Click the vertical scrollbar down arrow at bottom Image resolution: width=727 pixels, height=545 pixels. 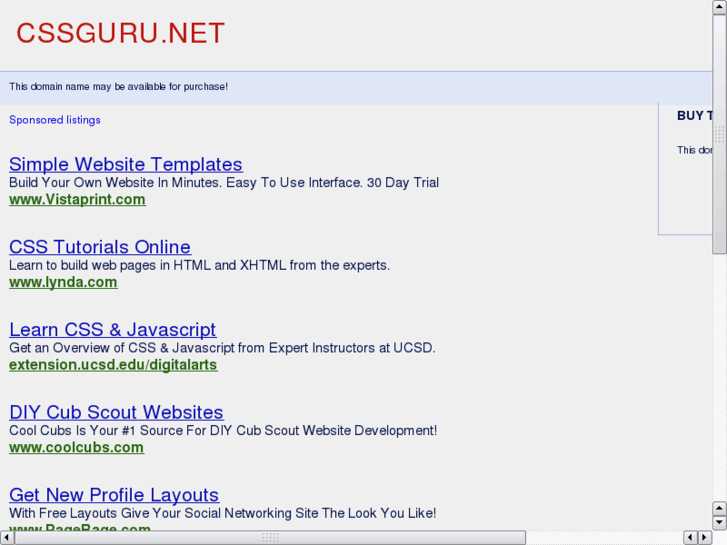(720, 523)
